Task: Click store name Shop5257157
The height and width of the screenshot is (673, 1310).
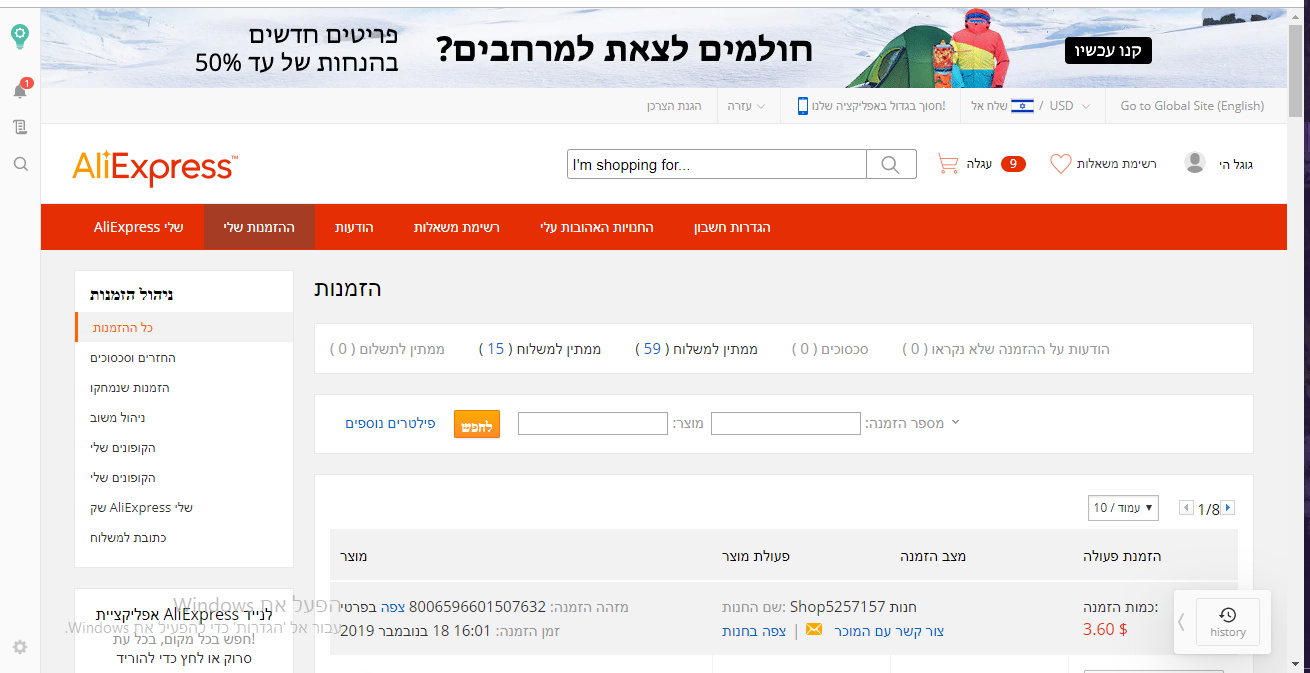Action: (x=838, y=606)
